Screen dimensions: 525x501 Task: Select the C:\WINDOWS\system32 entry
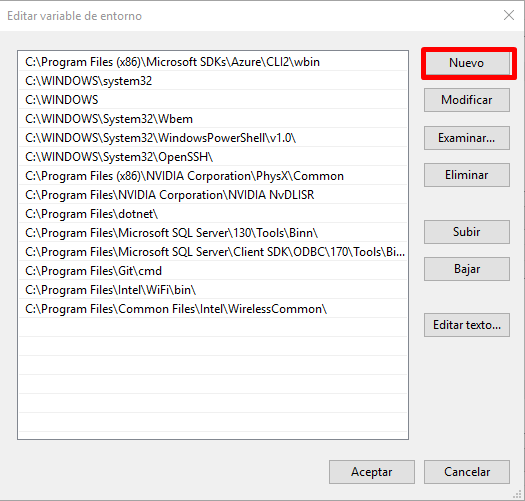(213, 81)
